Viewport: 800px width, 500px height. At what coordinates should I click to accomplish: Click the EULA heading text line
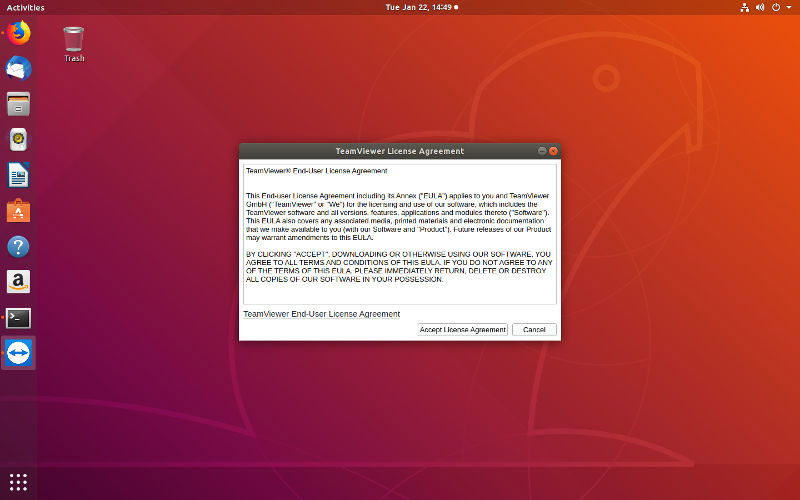coord(316,171)
